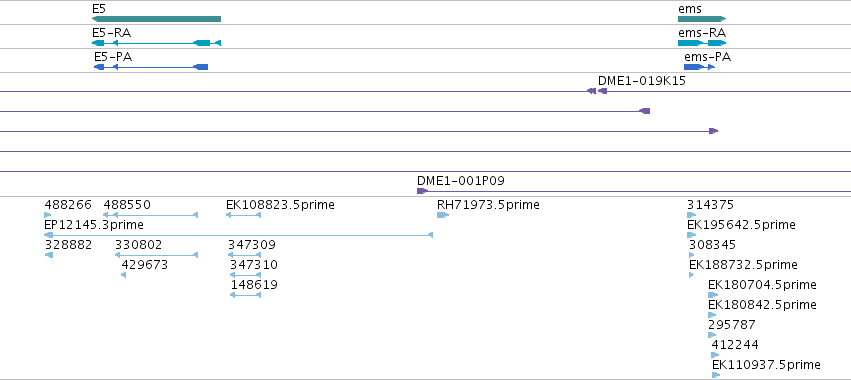Open the EK108823.5prime label
The image size is (851, 380).
tap(280, 205)
